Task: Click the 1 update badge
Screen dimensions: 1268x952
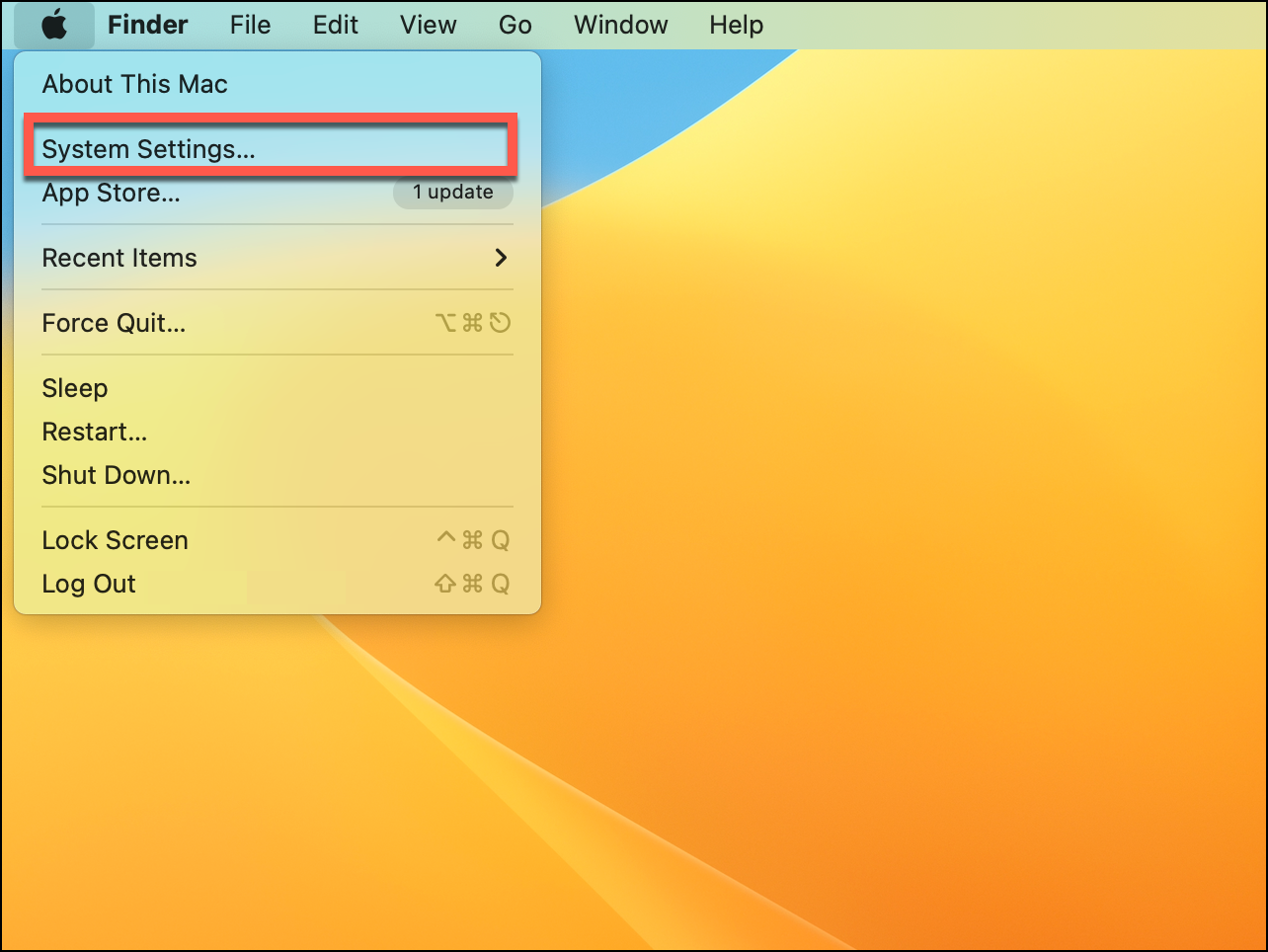Action: click(x=453, y=193)
